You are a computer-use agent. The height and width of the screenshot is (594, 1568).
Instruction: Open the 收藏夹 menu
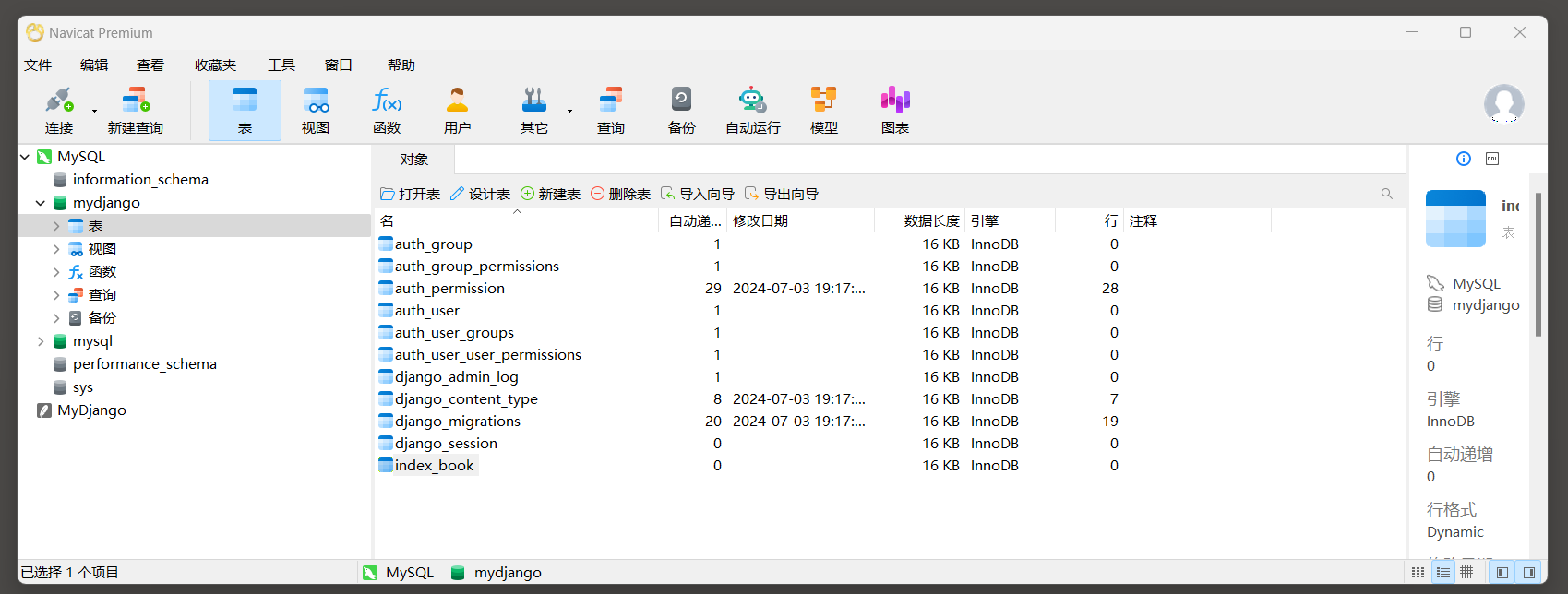(x=215, y=65)
